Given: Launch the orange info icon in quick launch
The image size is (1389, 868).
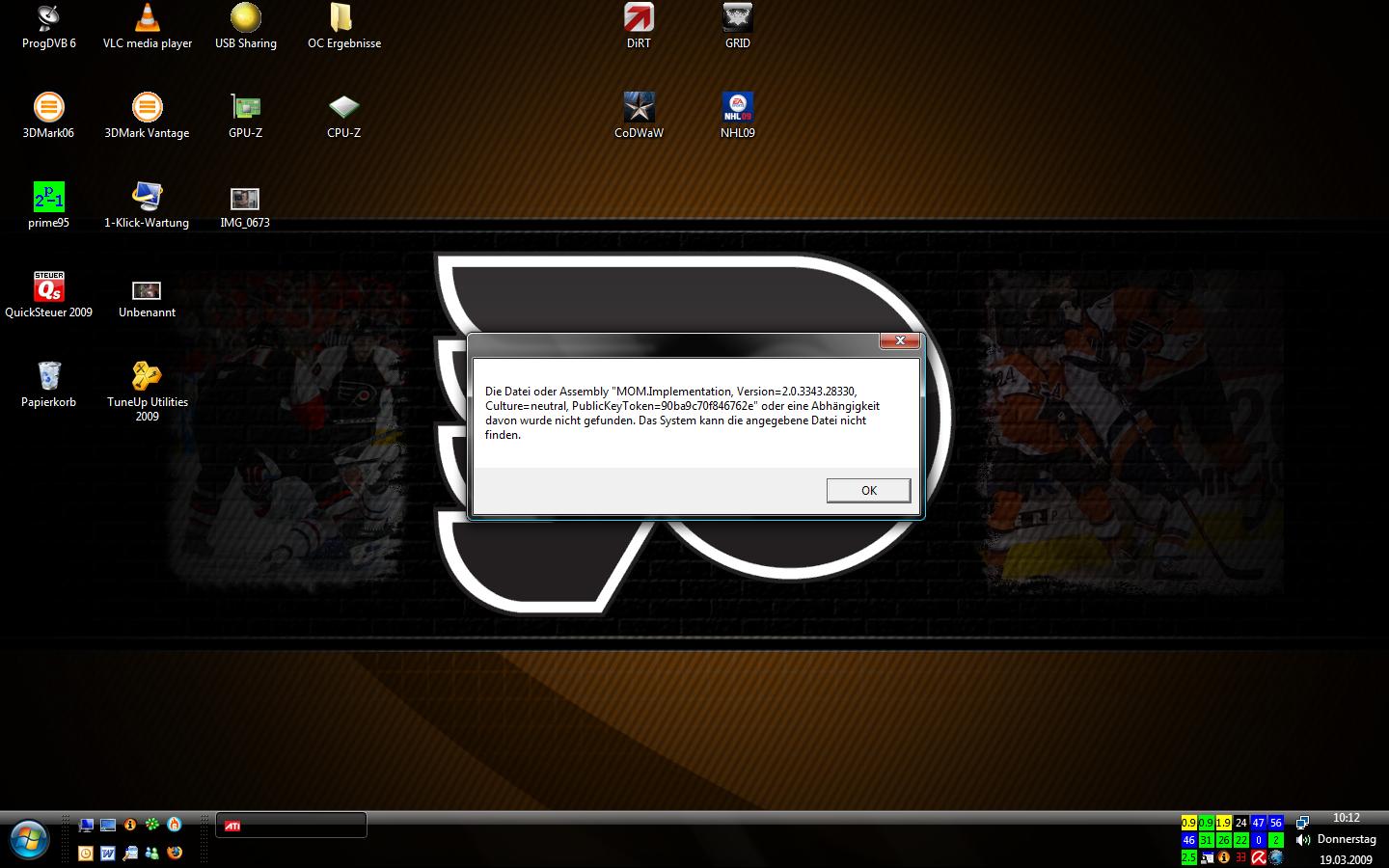Looking at the screenshot, I should click(130, 825).
